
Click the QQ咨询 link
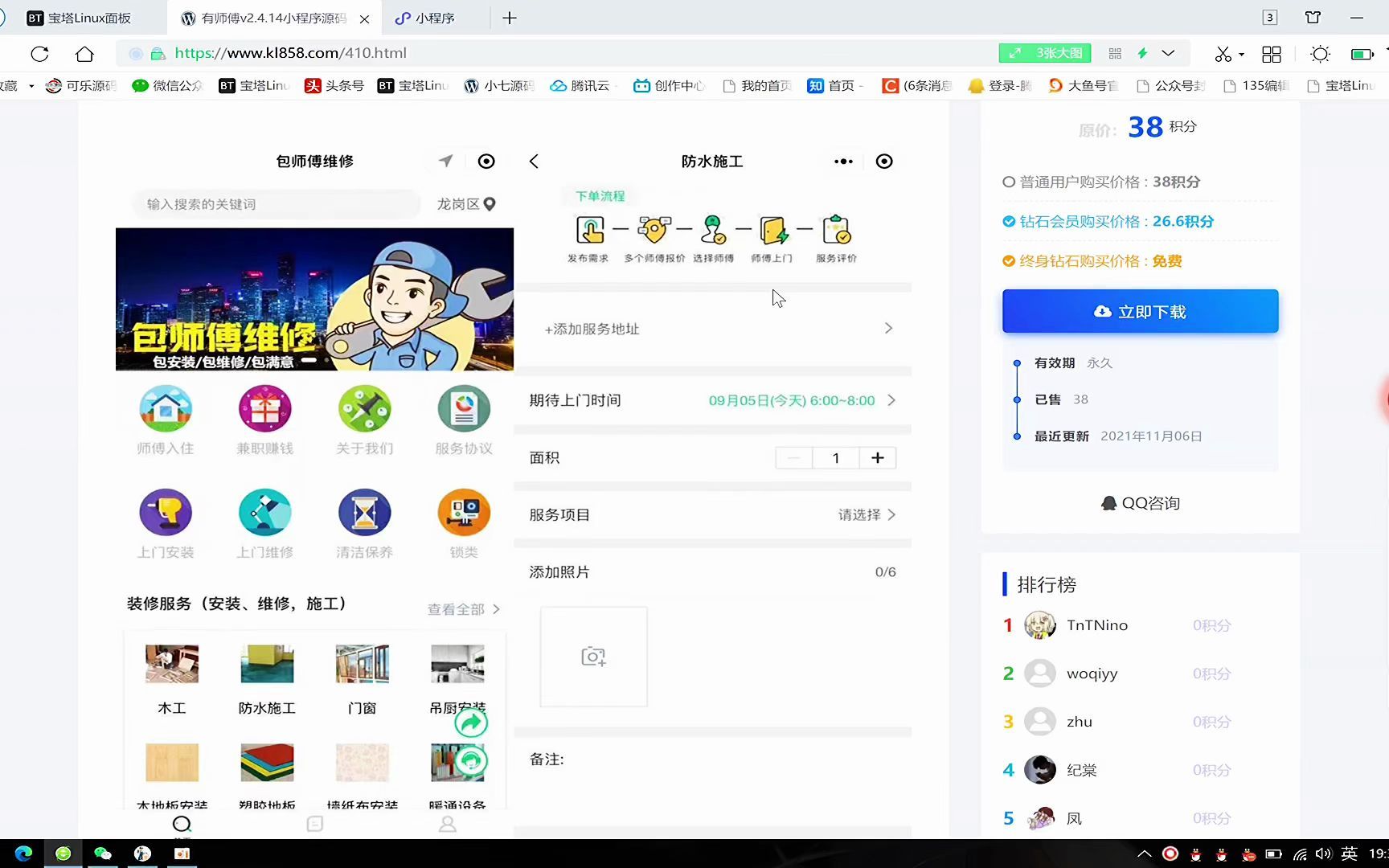coord(1140,503)
